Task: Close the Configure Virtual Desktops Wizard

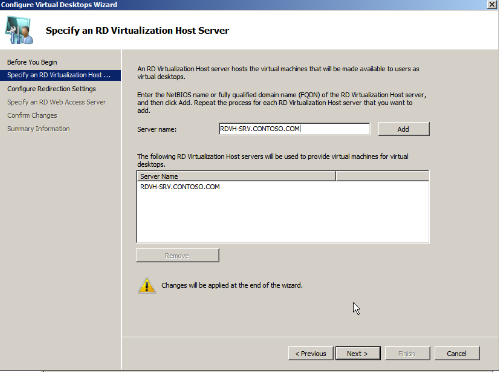Action: (x=492, y=4)
